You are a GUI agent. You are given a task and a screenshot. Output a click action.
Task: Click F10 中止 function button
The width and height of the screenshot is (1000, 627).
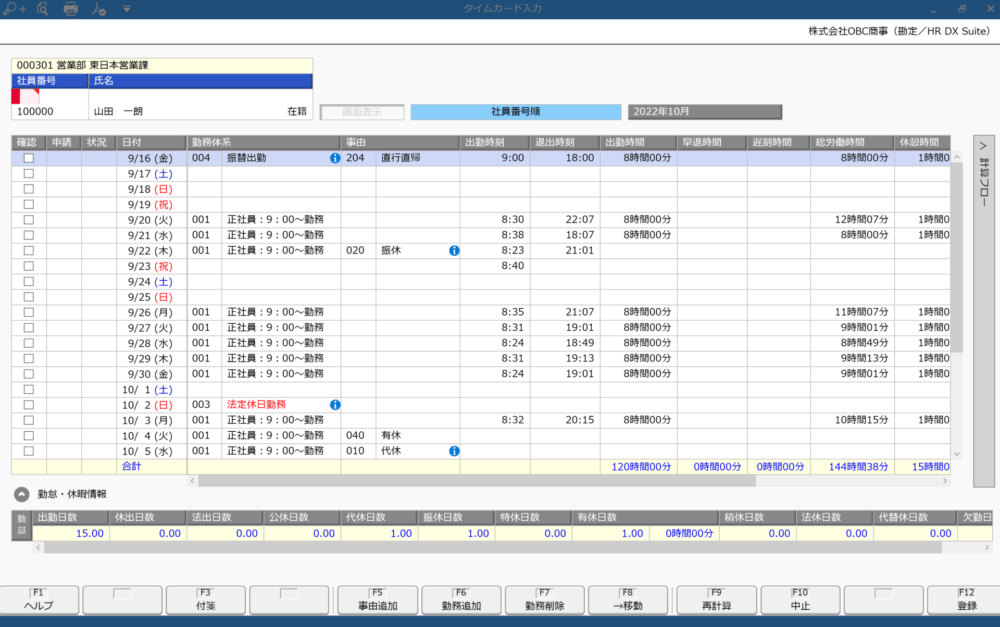pos(800,600)
